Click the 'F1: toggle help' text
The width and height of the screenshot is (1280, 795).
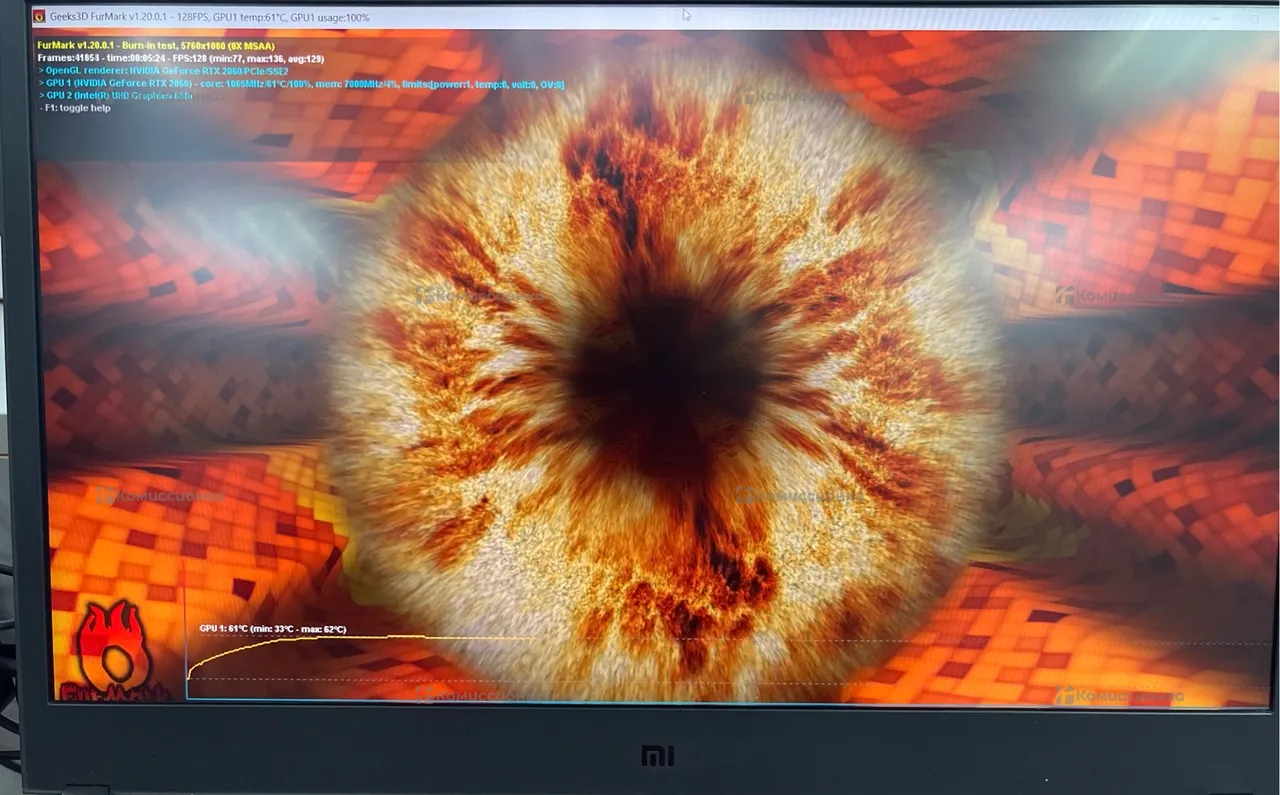[75, 108]
